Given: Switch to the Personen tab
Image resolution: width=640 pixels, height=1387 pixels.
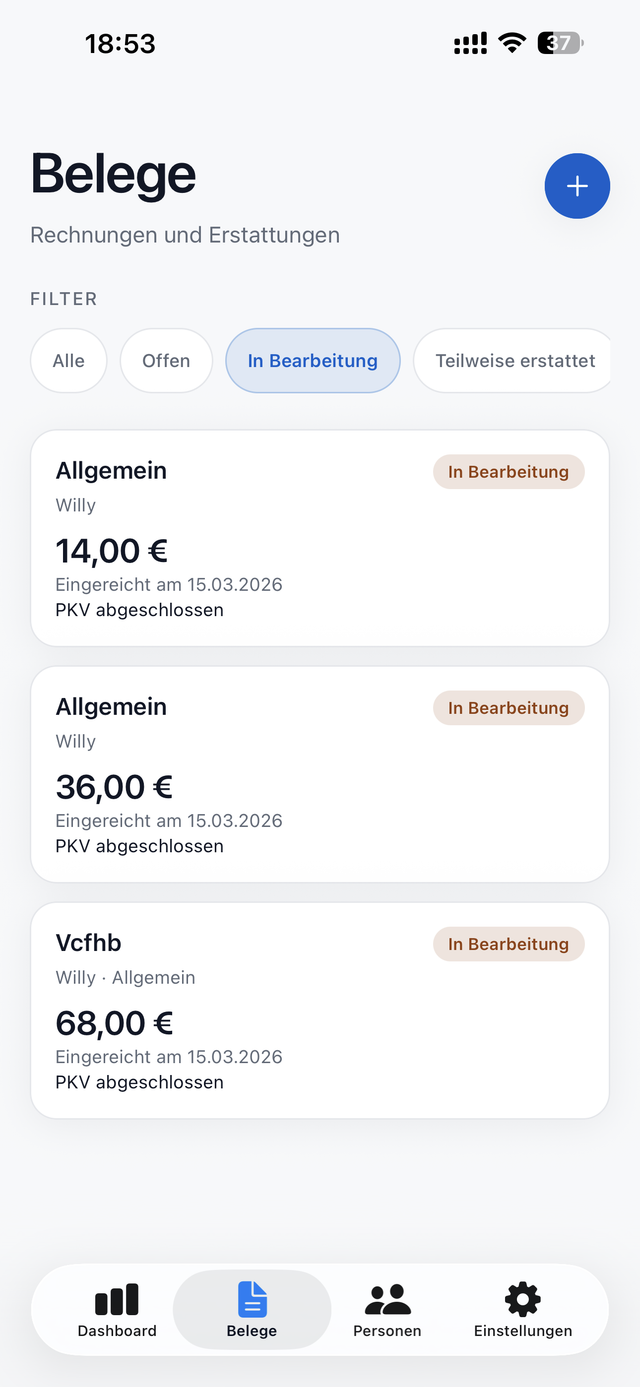Looking at the screenshot, I should tap(387, 1310).
